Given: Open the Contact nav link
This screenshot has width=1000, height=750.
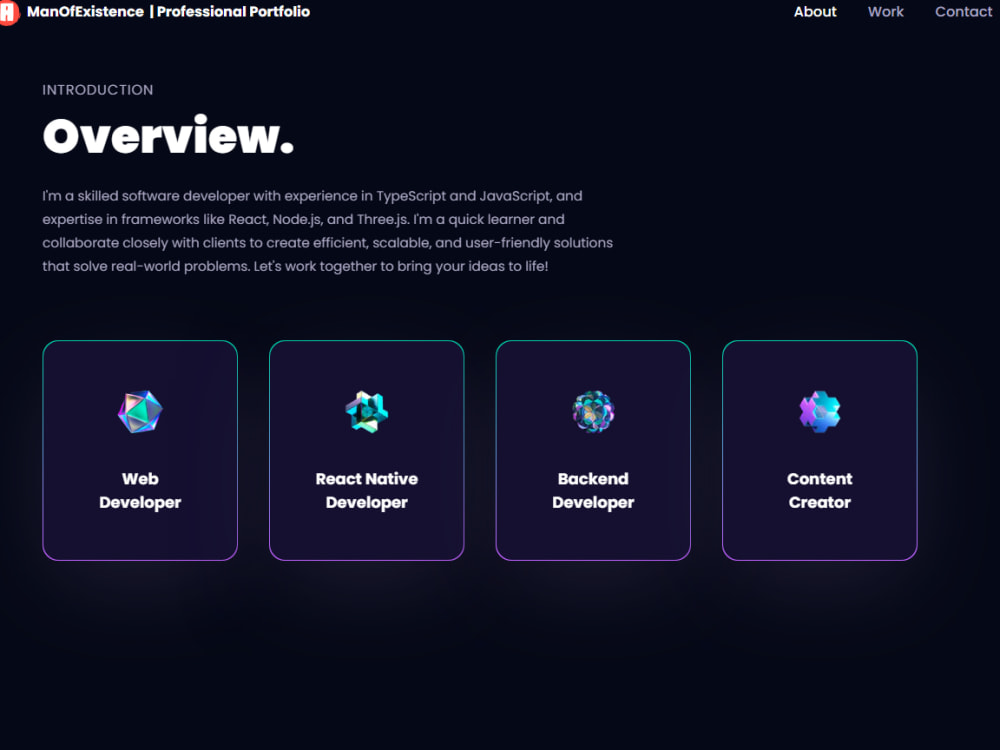Looking at the screenshot, I should point(963,12).
